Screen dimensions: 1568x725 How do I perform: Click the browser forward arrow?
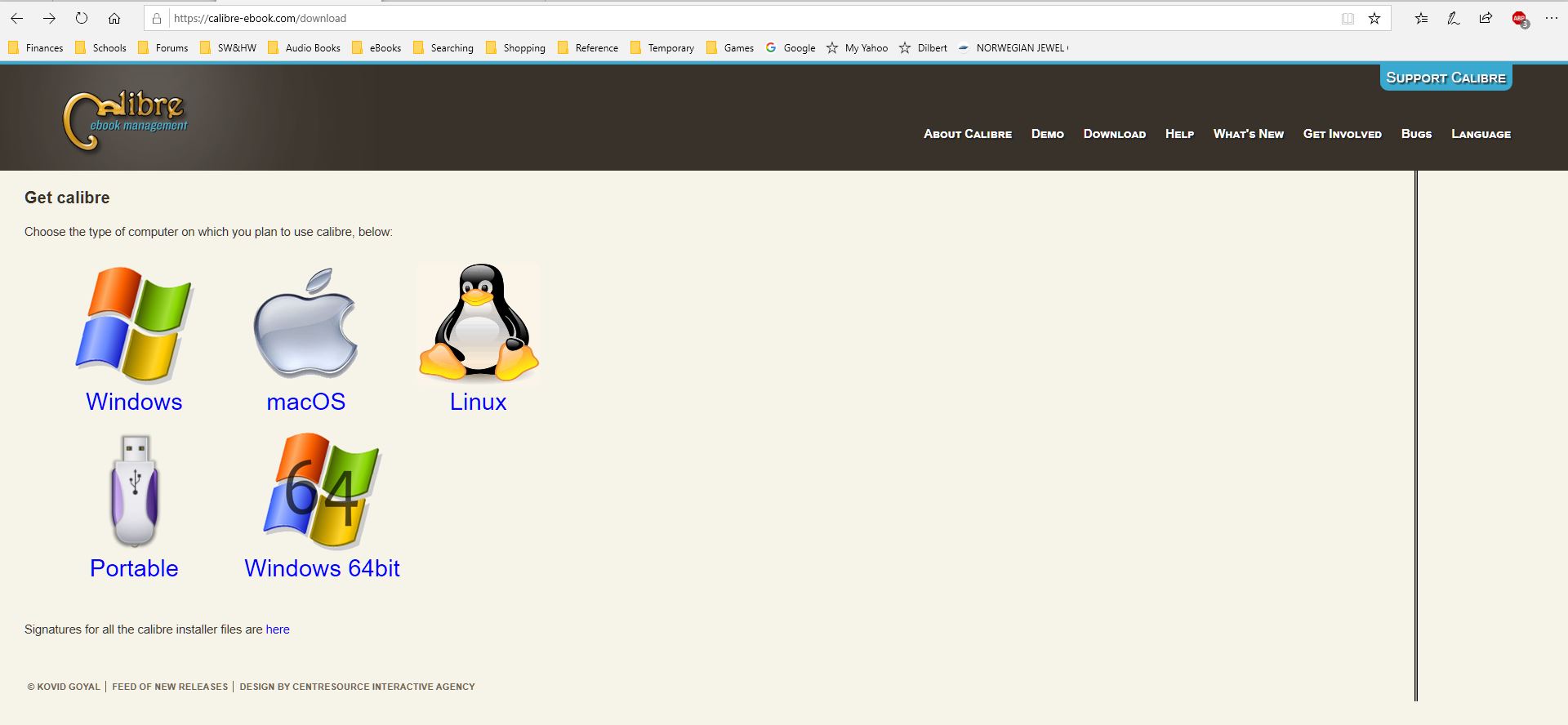click(x=49, y=18)
